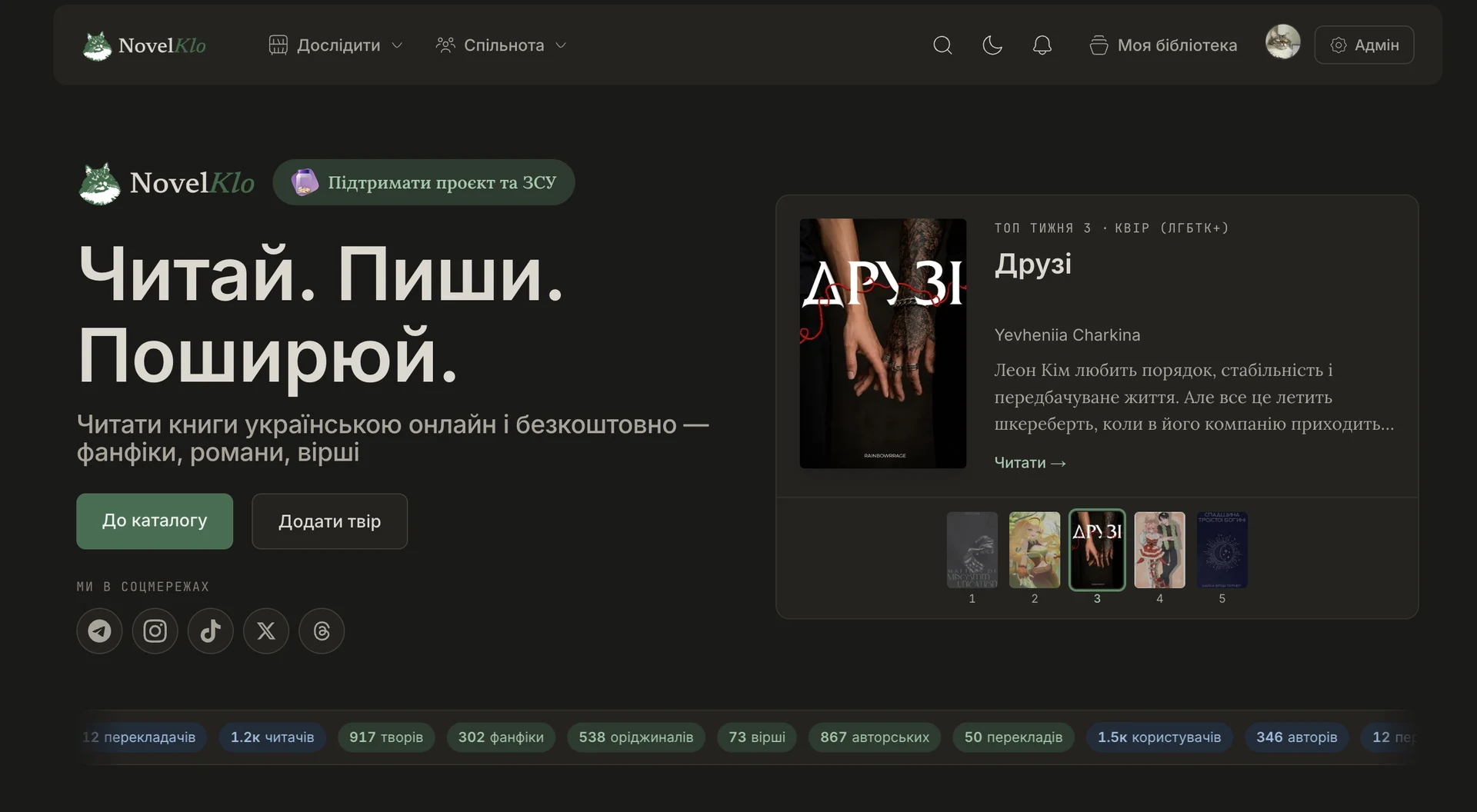Viewport: 1477px width, 812px height.
Task: Open the search magnifier icon
Action: point(942,45)
